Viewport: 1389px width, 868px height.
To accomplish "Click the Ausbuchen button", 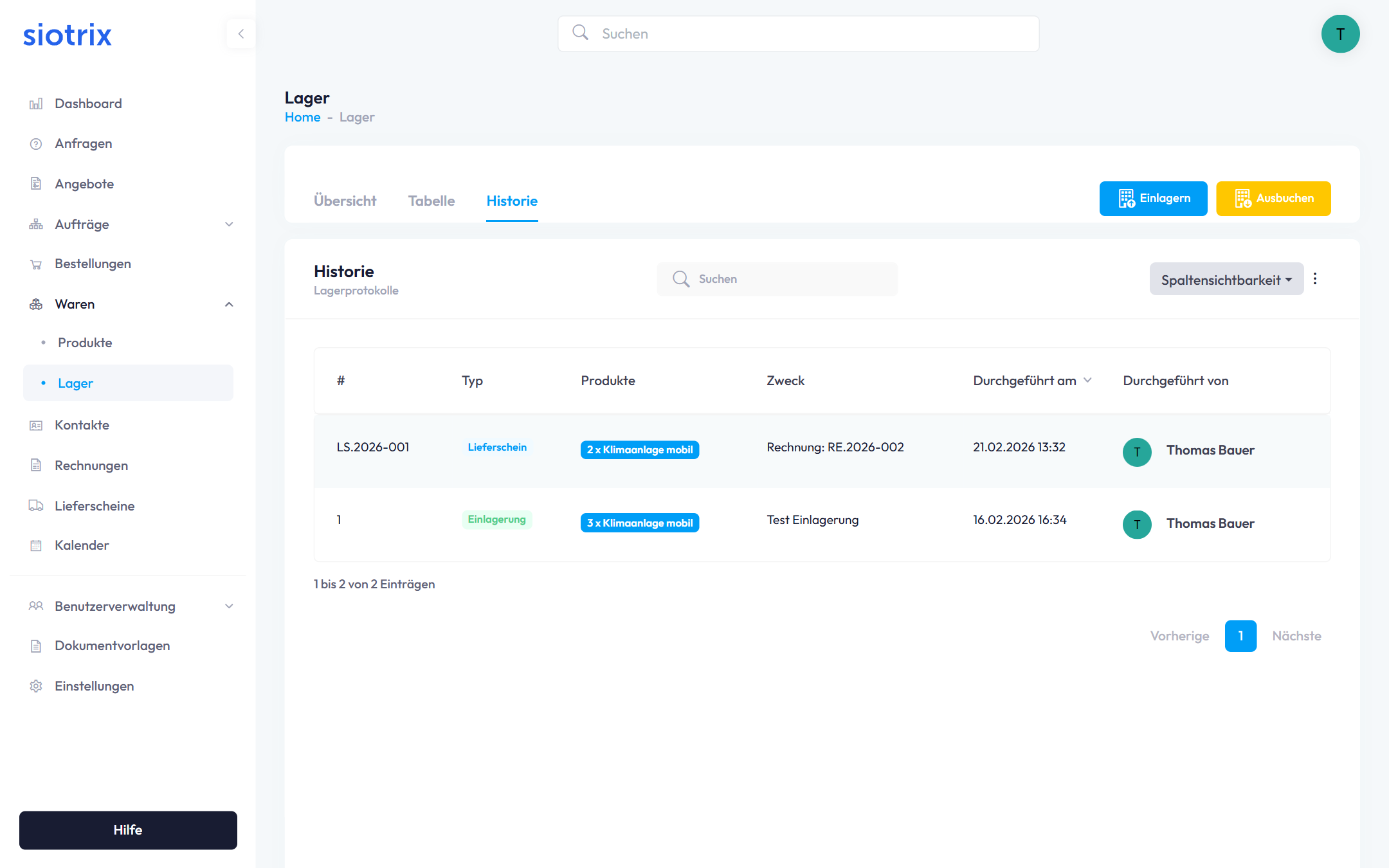I will pyautogui.click(x=1273, y=199).
